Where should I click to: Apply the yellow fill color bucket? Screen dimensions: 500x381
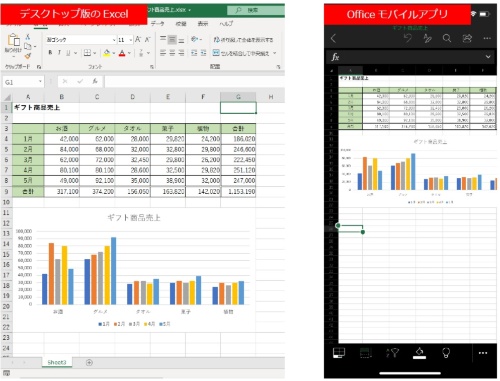pos(107,53)
